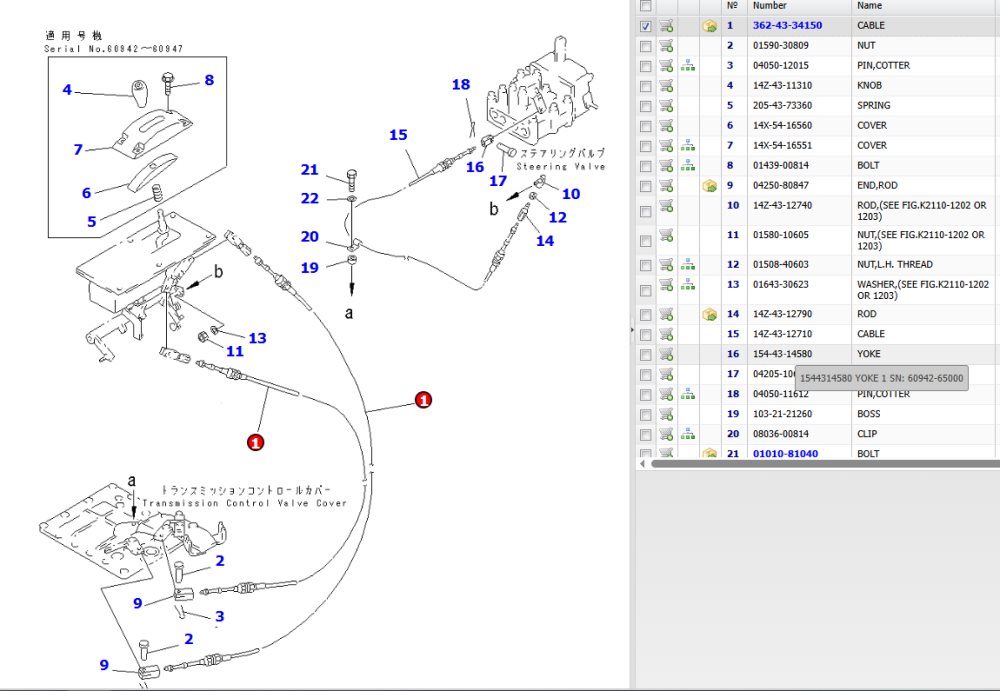
Task: Click package icon for CABLE 362-43-34150
Action: click(x=709, y=26)
